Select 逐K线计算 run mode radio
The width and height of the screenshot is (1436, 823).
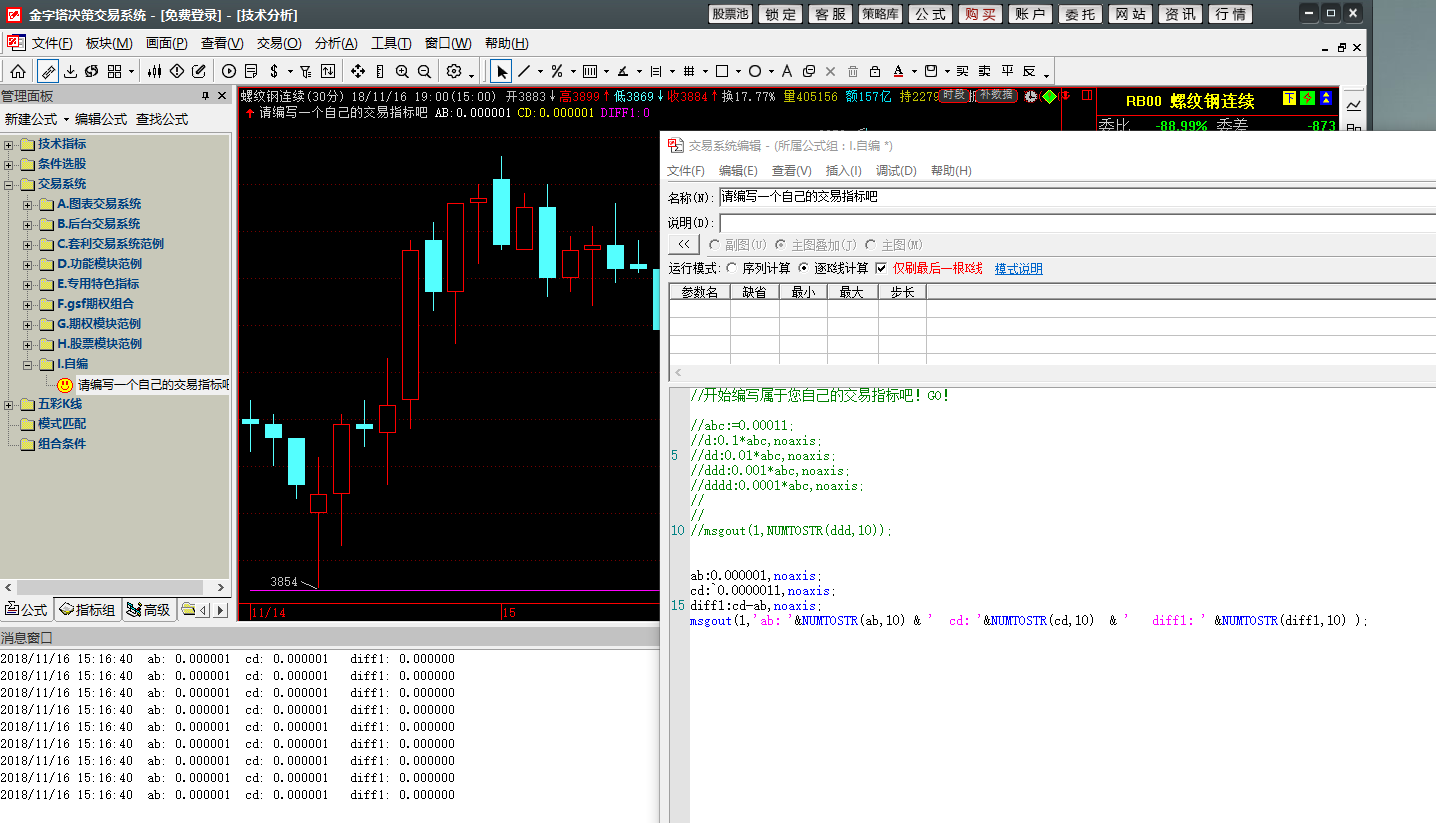click(804, 268)
